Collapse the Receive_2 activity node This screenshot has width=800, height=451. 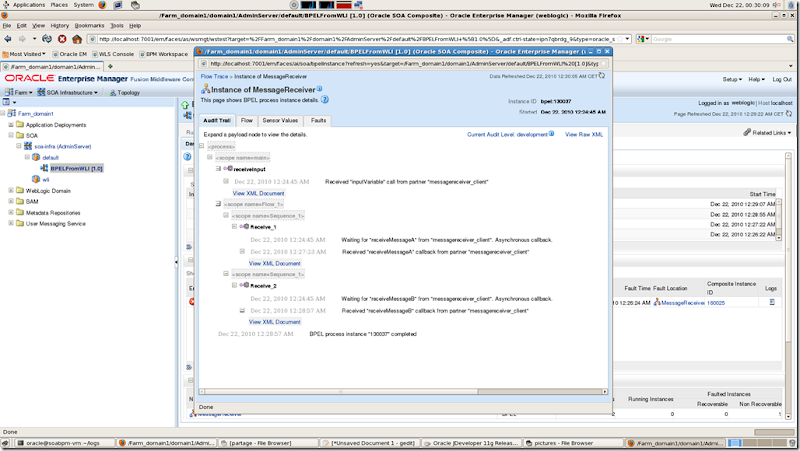click(x=234, y=285)
